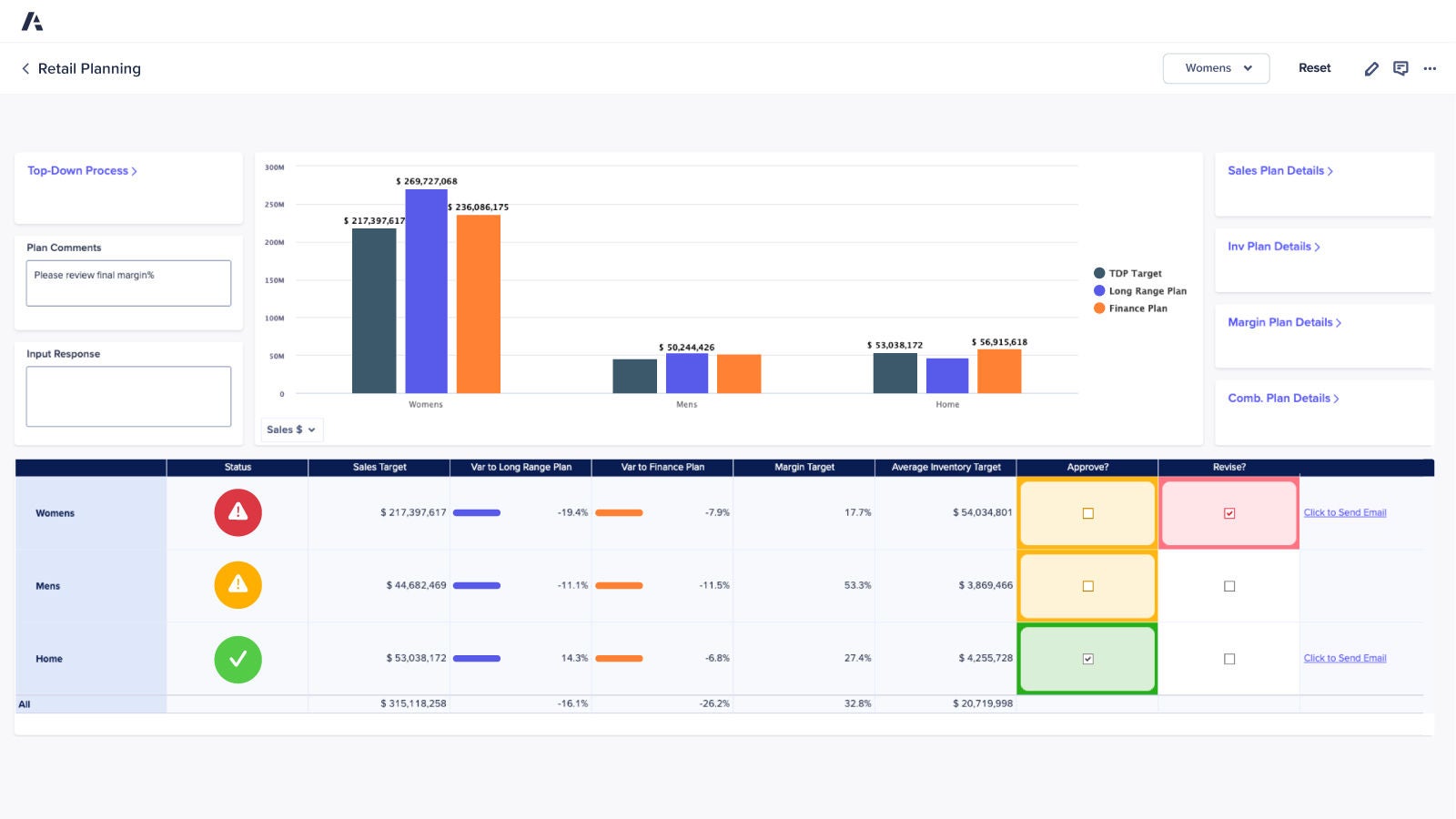Click the green check status icon for Home
Image resolution: width=1456 pixels, height=819 pixels.
(x=238, y=659)
